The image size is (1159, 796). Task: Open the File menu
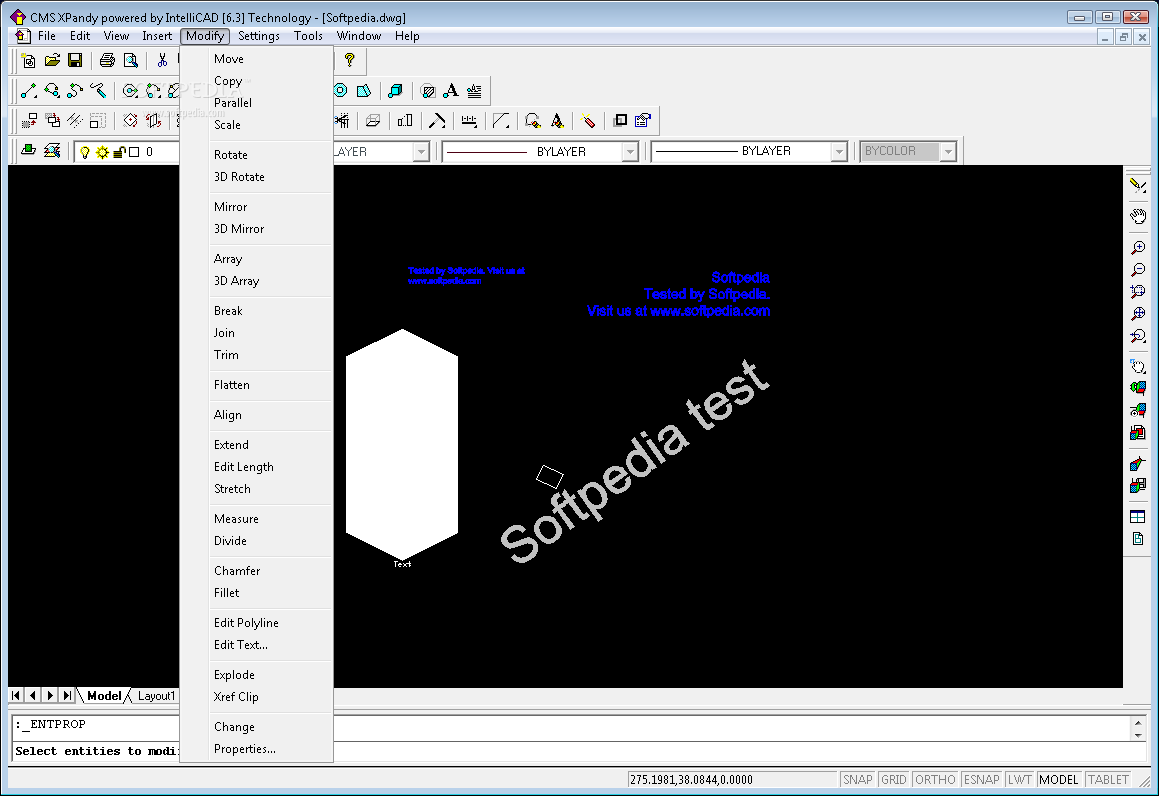click(x=47, y=36)
